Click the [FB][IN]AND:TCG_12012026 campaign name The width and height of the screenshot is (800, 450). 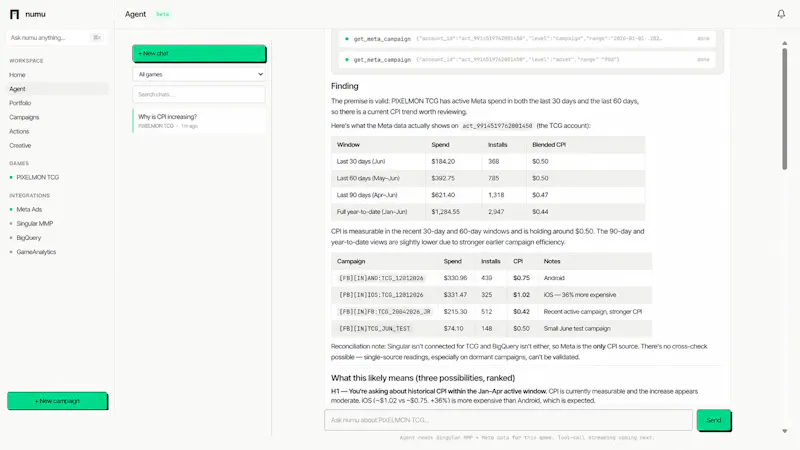(381, 279)
